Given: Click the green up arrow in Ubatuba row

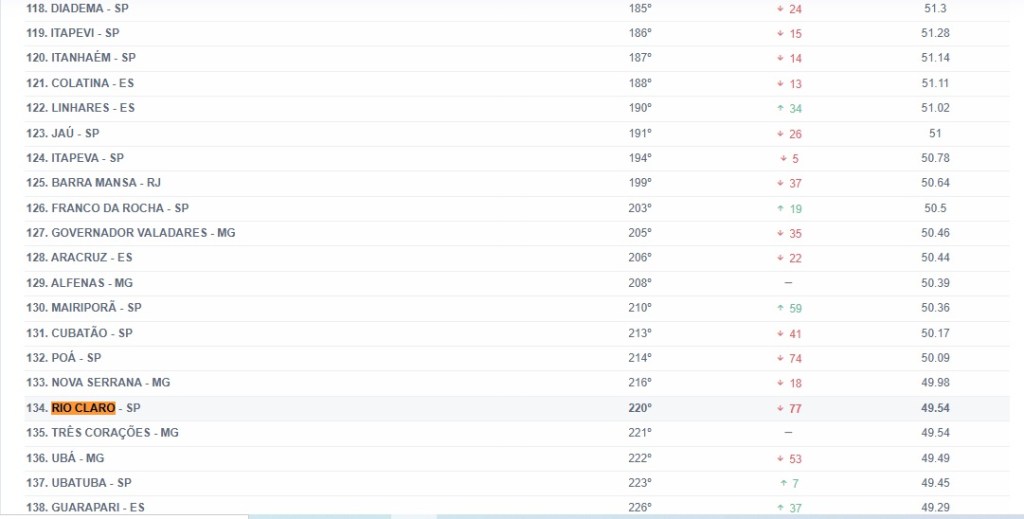Looking at the screenshot, I should pos(783,483).
